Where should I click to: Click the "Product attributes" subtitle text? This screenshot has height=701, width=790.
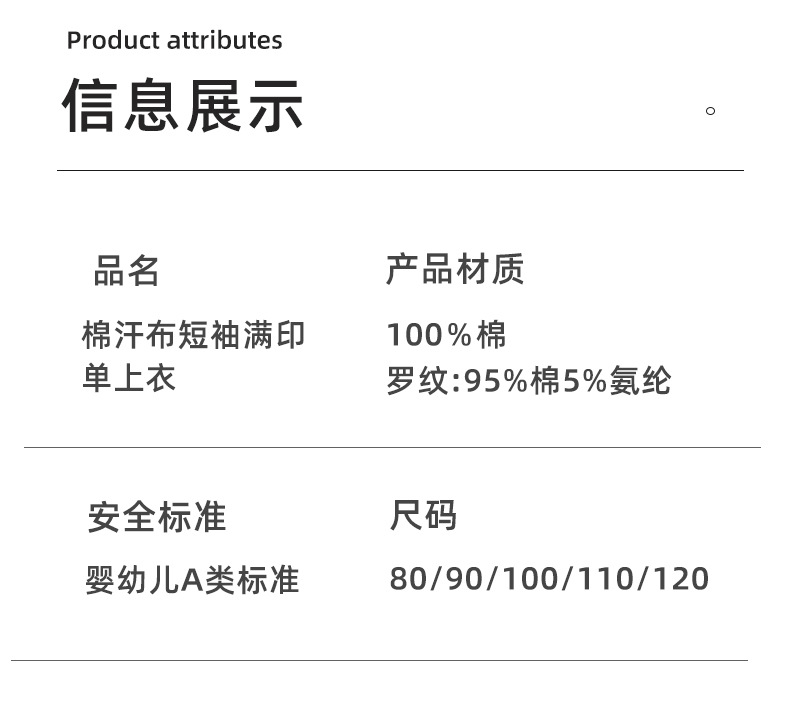(x=174, y=41)
